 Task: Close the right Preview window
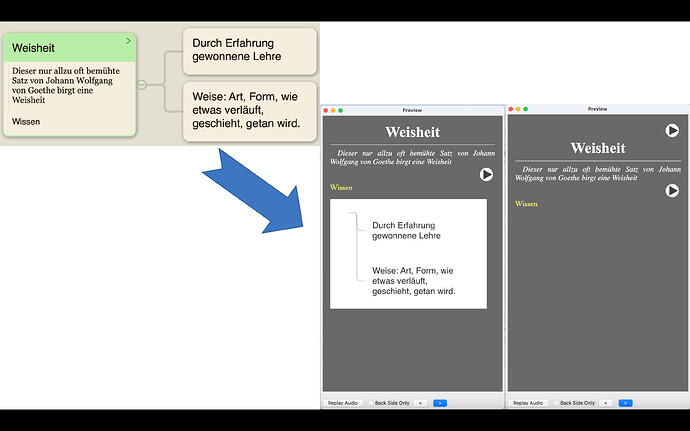click(x=511, y=109)
